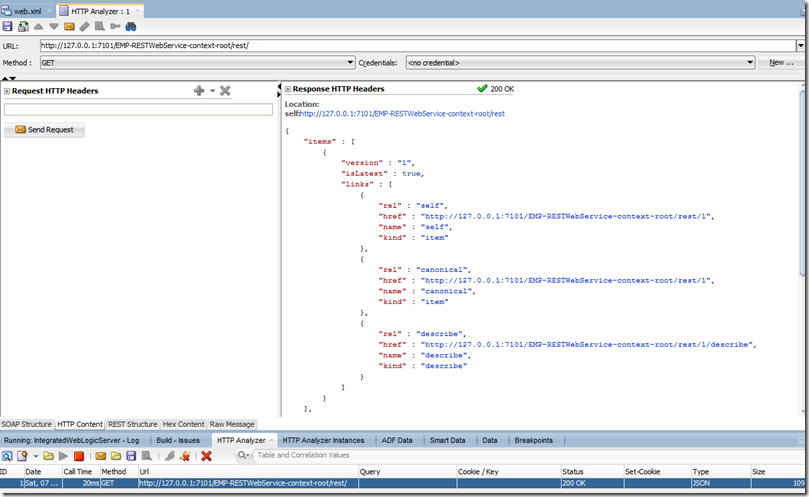Click the Table and Correlation Values search field
Viewport: 809px width, 497px height.
305,456
